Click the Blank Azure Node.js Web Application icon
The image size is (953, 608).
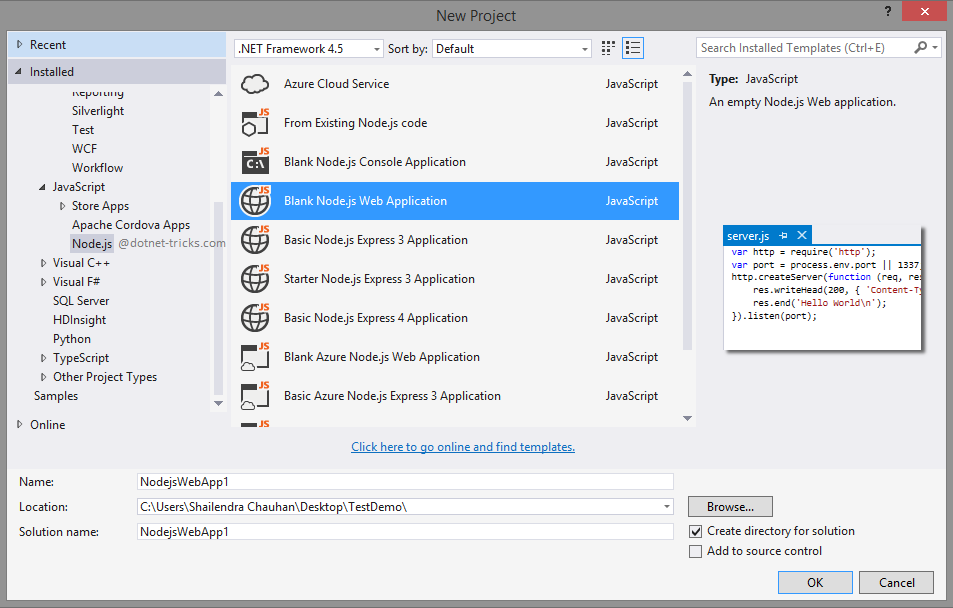tap(256, 356)
